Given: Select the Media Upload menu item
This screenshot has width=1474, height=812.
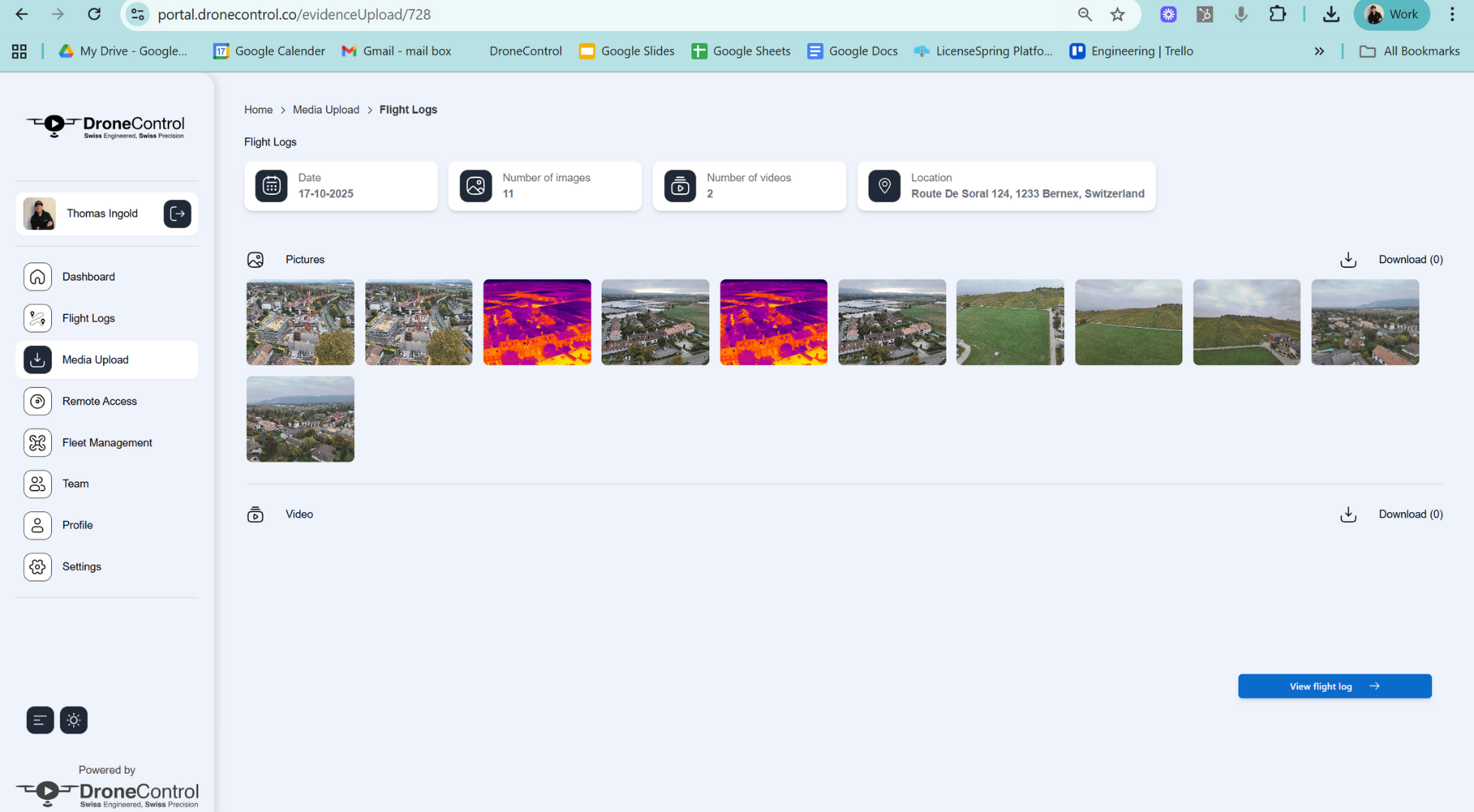Looking at the screenshot, I should 96,359.
